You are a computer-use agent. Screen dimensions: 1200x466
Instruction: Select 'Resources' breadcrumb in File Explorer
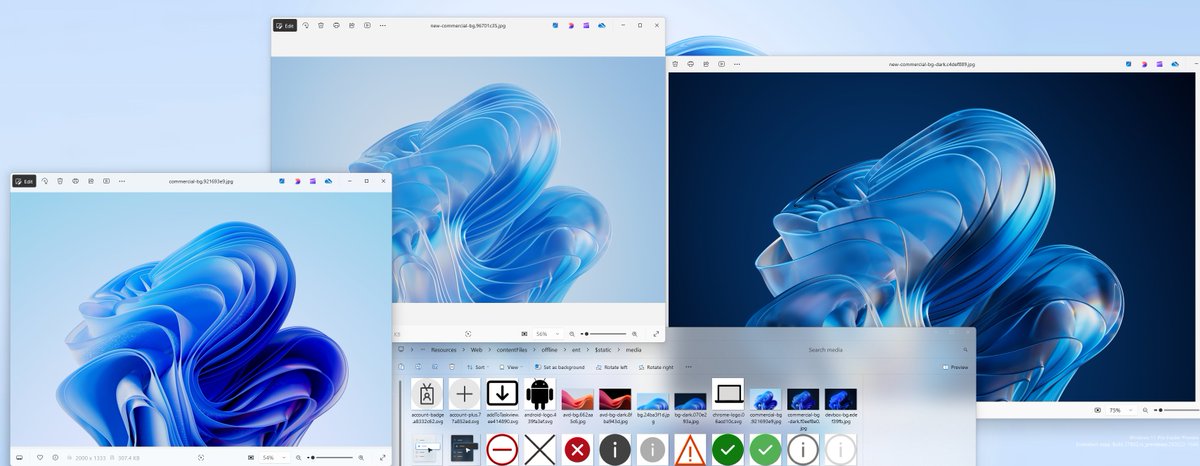tap(443, 350)
